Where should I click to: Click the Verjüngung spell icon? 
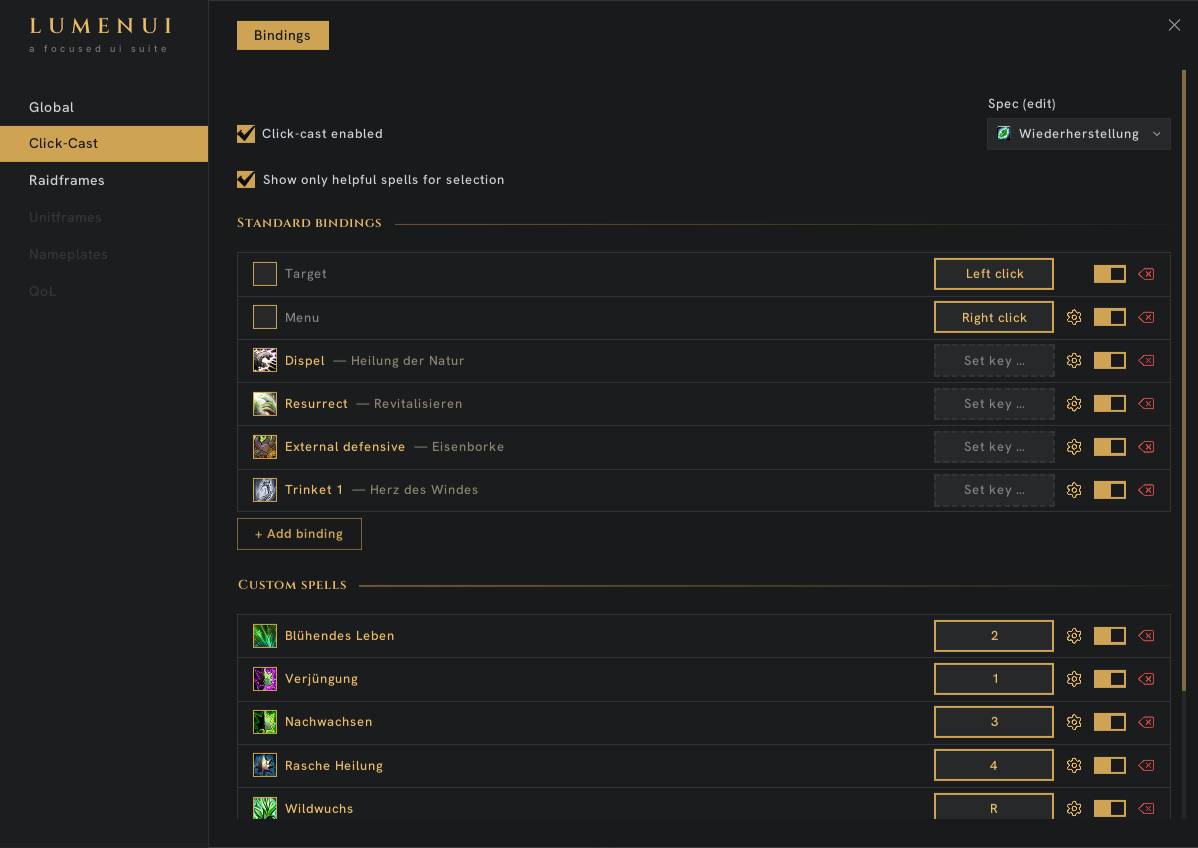[x=265, y=678]
